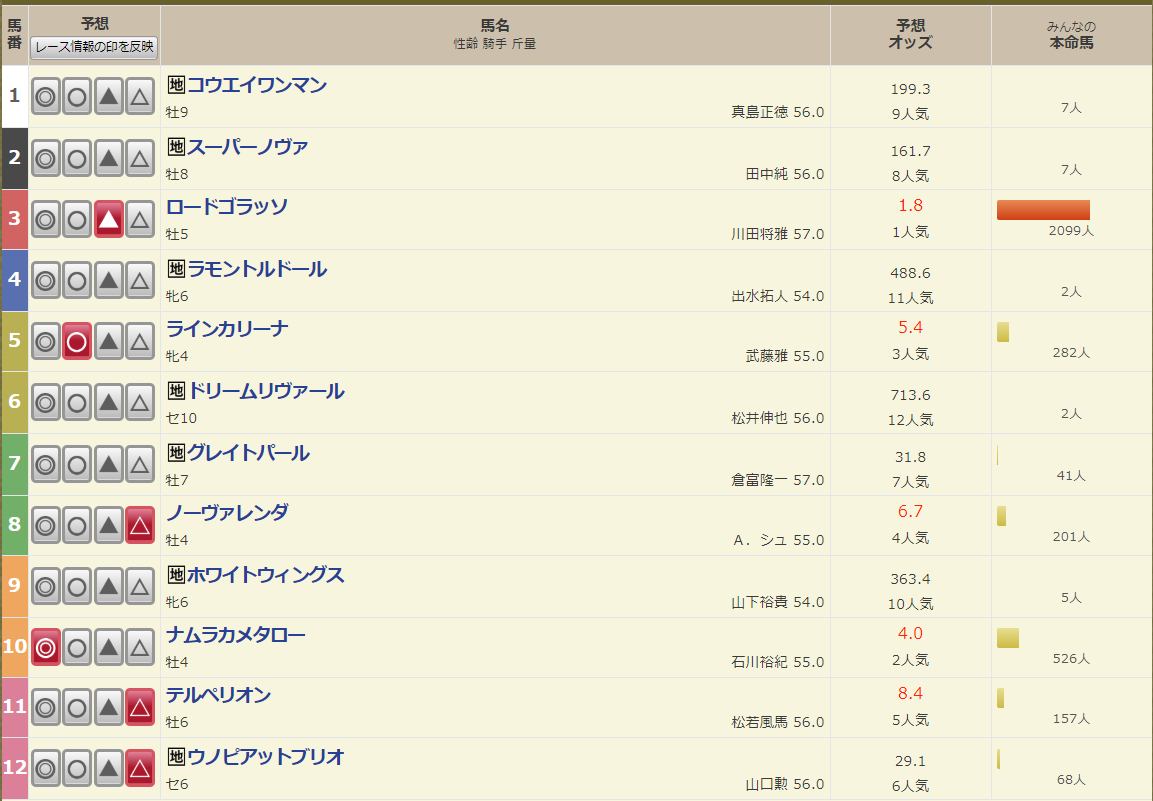Open horse page グレイトパール
Image resolution: width=1153 pixels, height=801 pixels.
click(248, 453)
